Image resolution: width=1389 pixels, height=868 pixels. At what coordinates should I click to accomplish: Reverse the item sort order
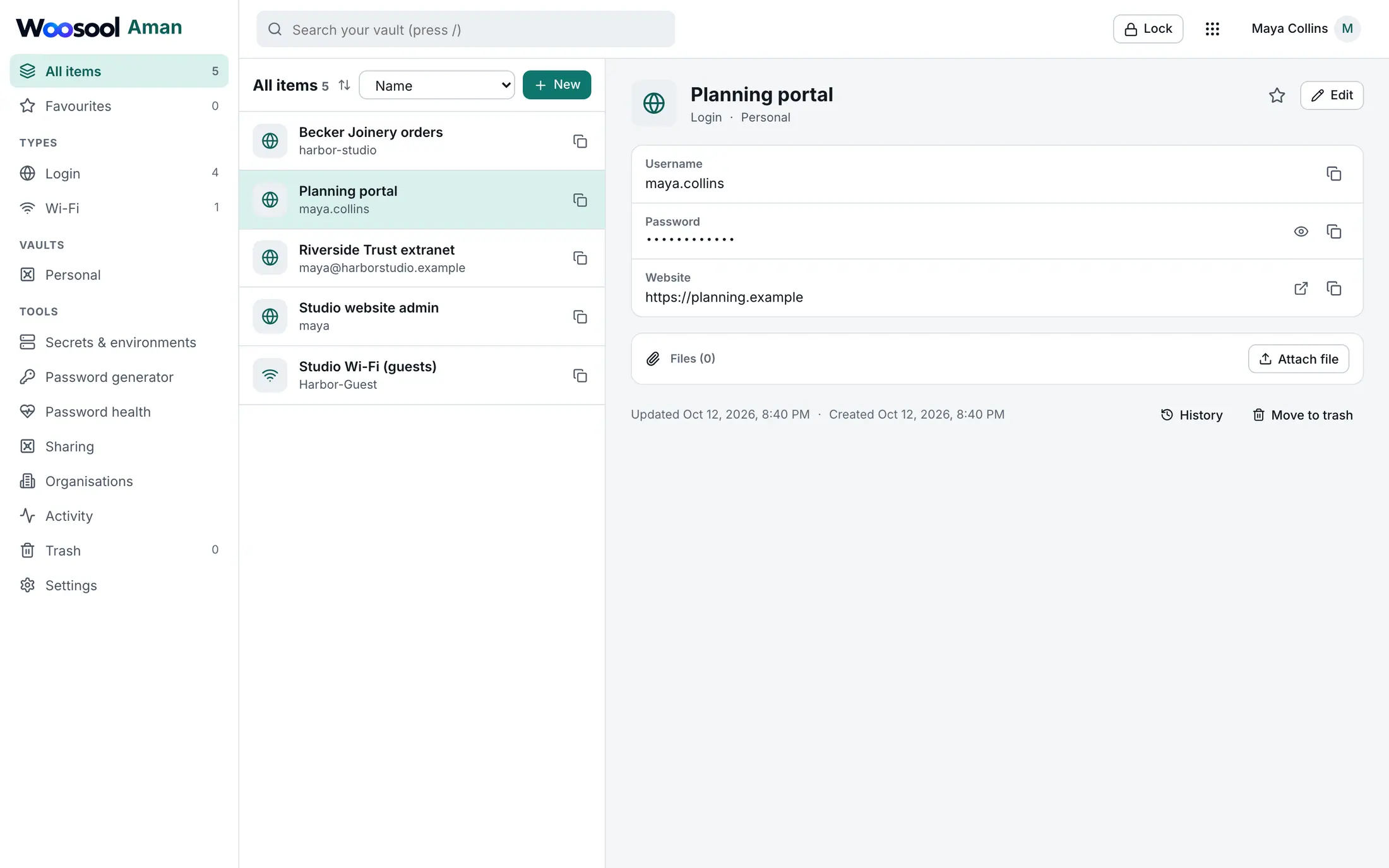point(344,85)
